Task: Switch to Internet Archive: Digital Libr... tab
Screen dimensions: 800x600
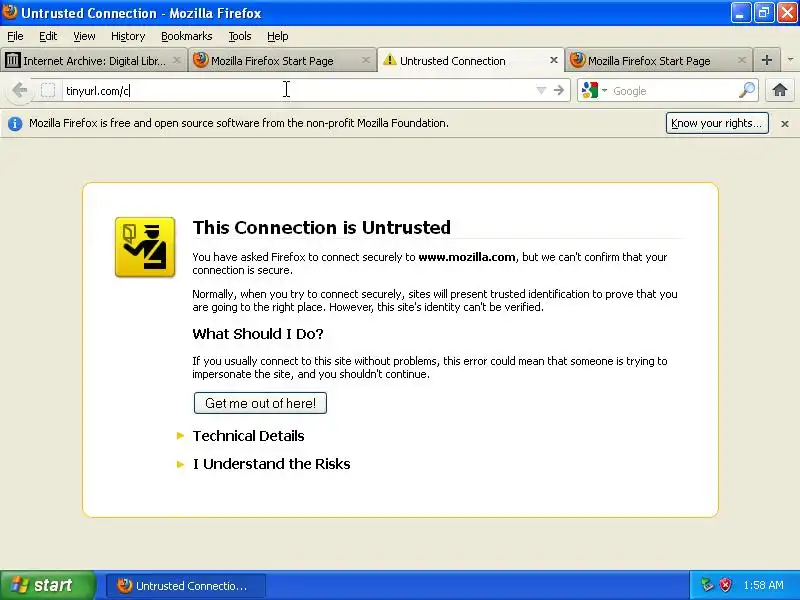Action: click(93, 60)
